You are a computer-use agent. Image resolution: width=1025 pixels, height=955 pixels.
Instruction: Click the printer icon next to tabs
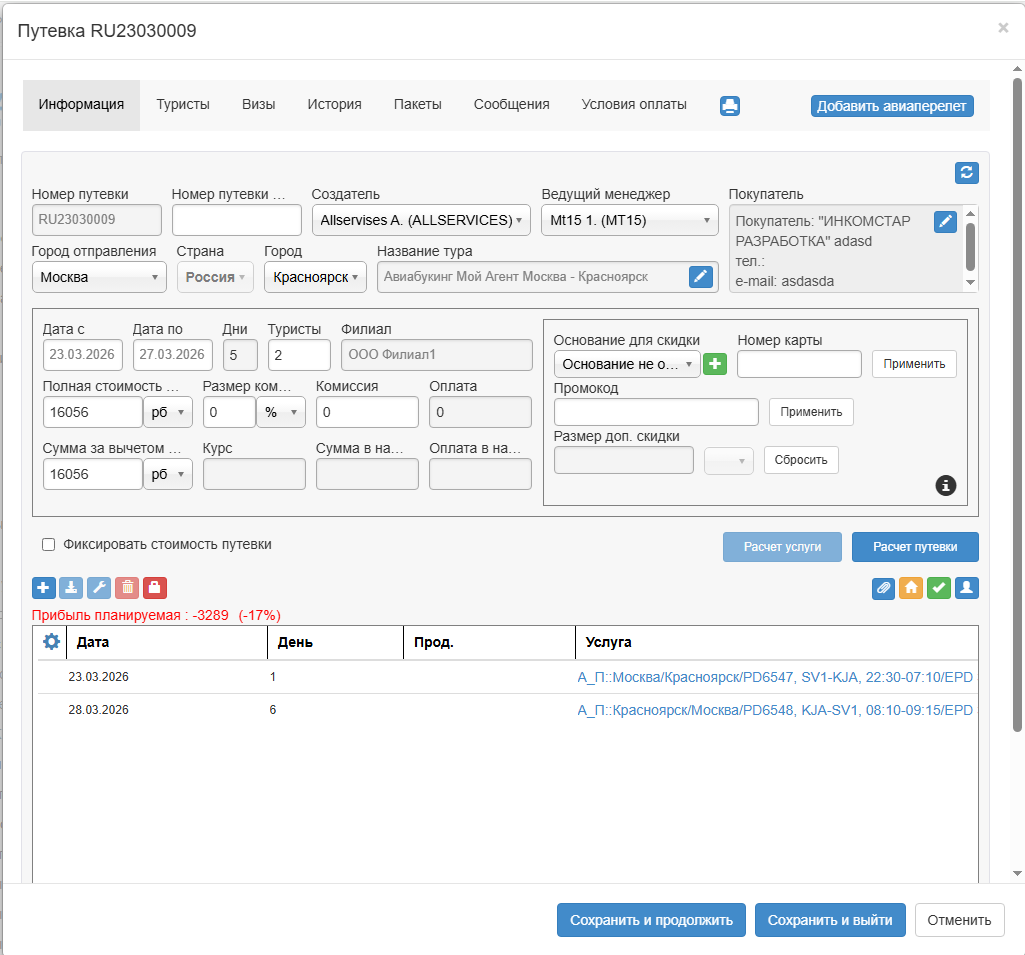[x=730, y=106]
